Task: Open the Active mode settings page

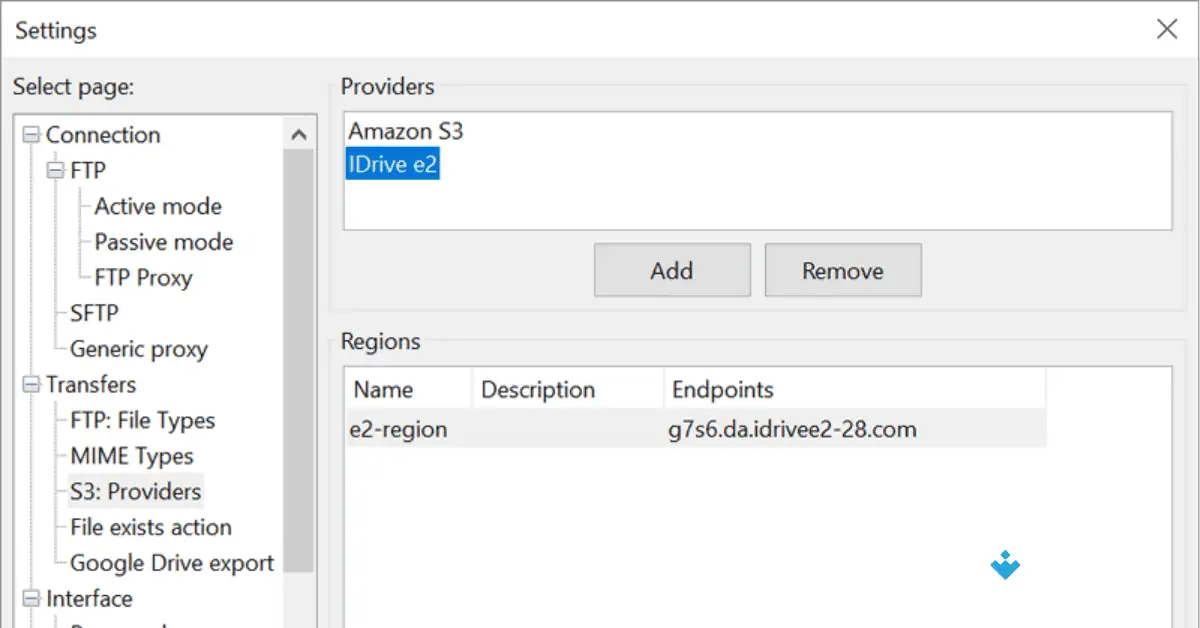Action: click(158, 207)
